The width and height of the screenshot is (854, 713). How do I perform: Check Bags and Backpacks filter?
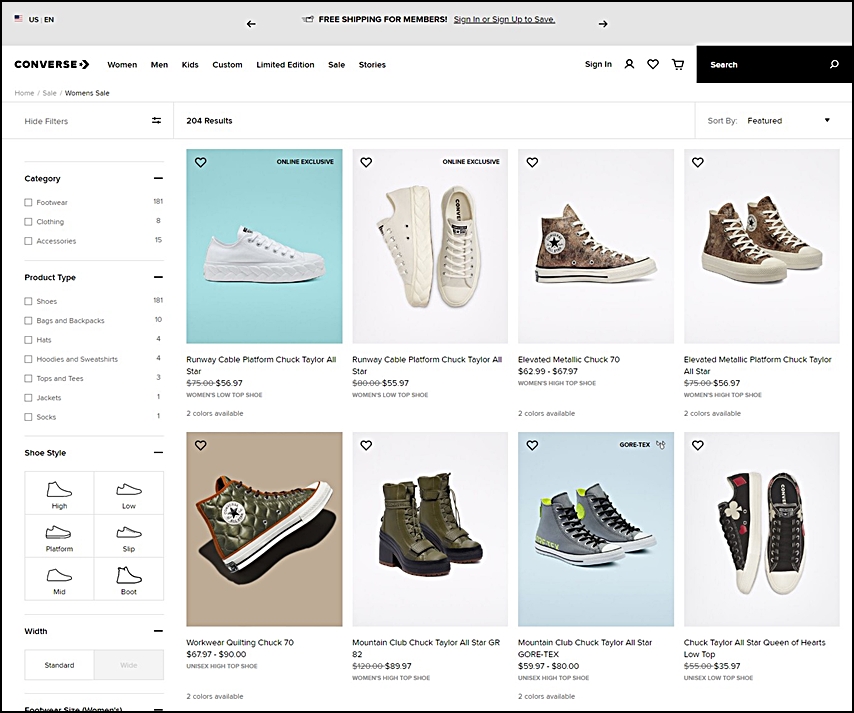coord(28,321)
